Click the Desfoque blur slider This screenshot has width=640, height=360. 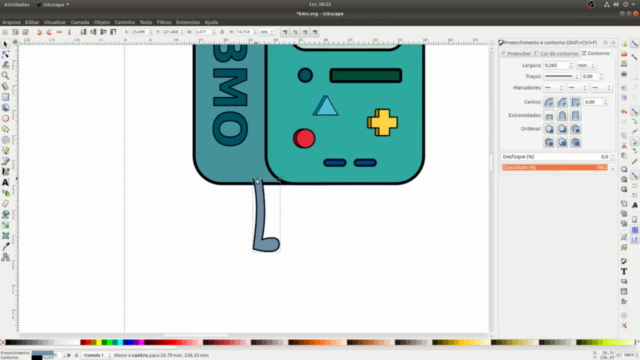[x=555, y=157]
